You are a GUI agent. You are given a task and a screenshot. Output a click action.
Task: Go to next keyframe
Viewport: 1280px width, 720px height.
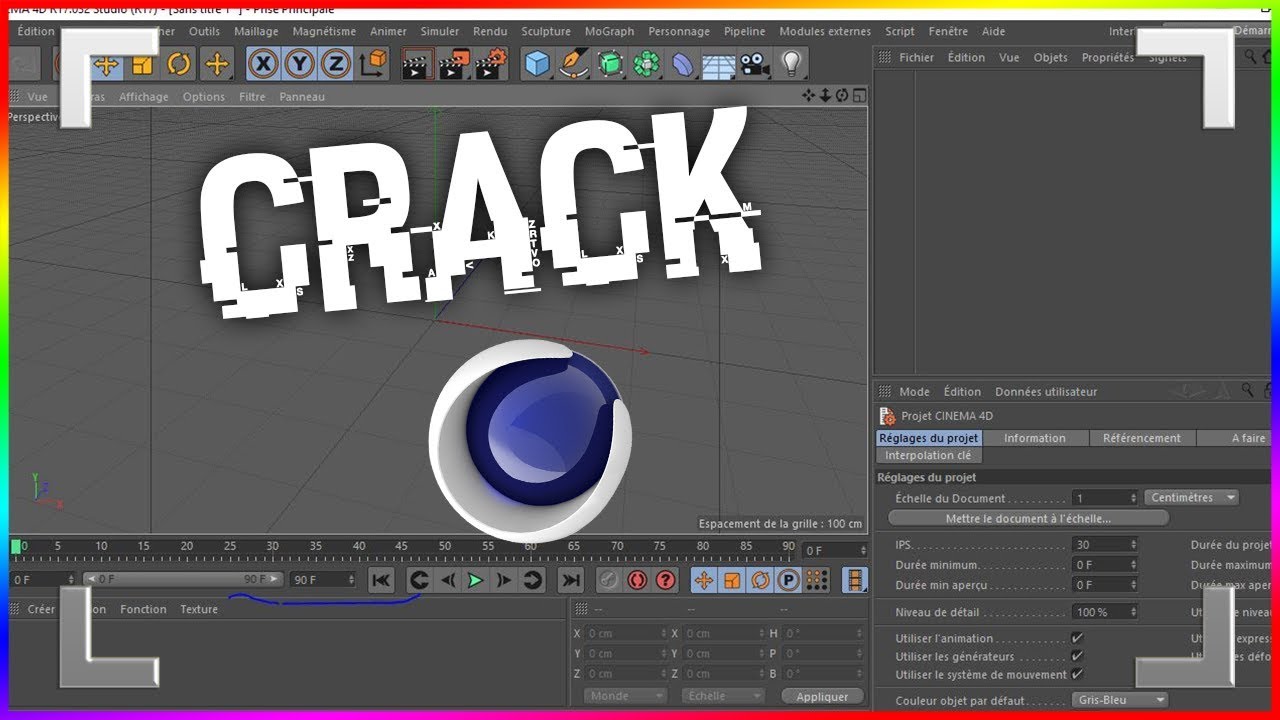click(532, 580)
